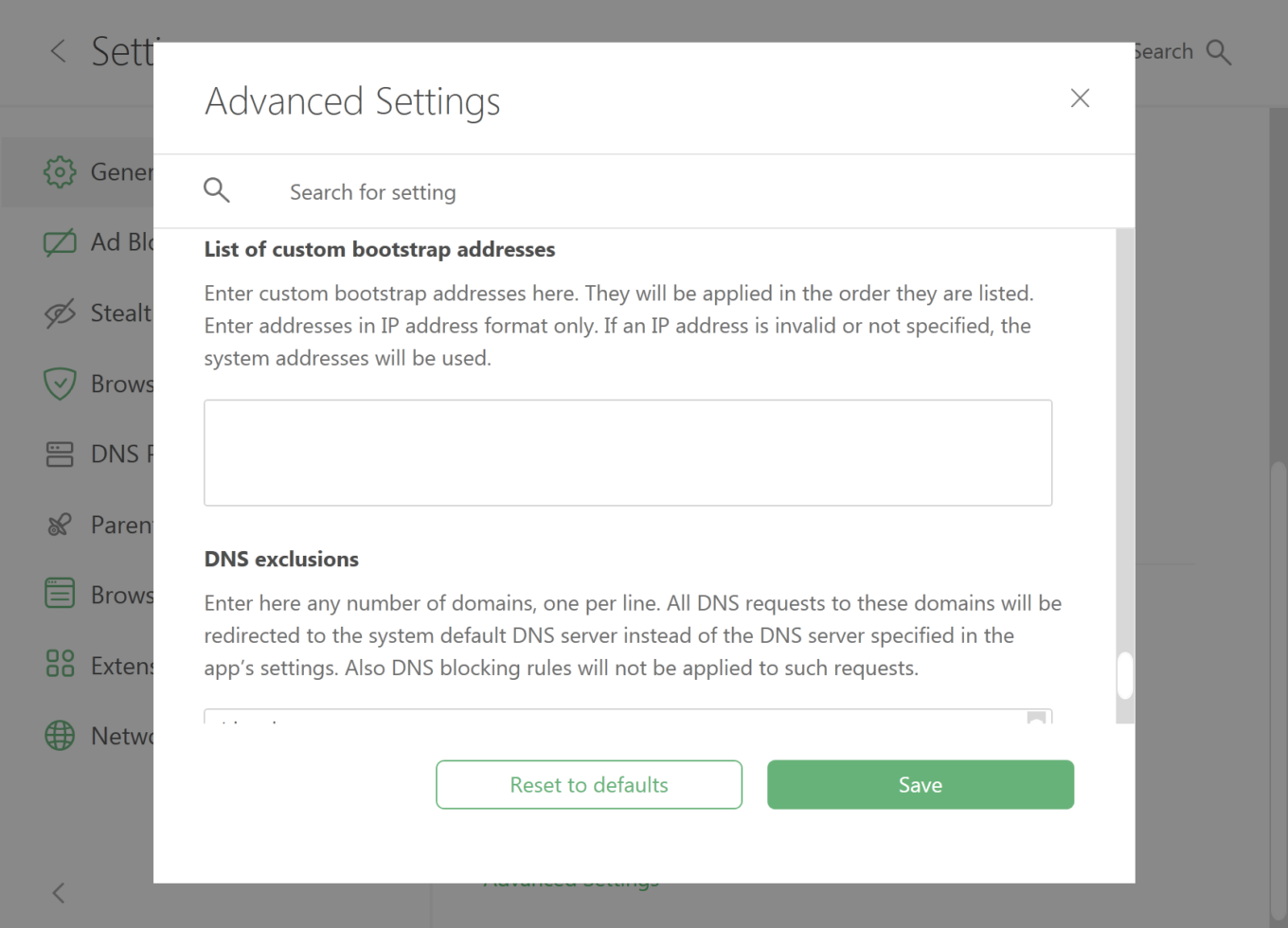
Task: Open the Extensions grid icon
Action: pos(60,665)
